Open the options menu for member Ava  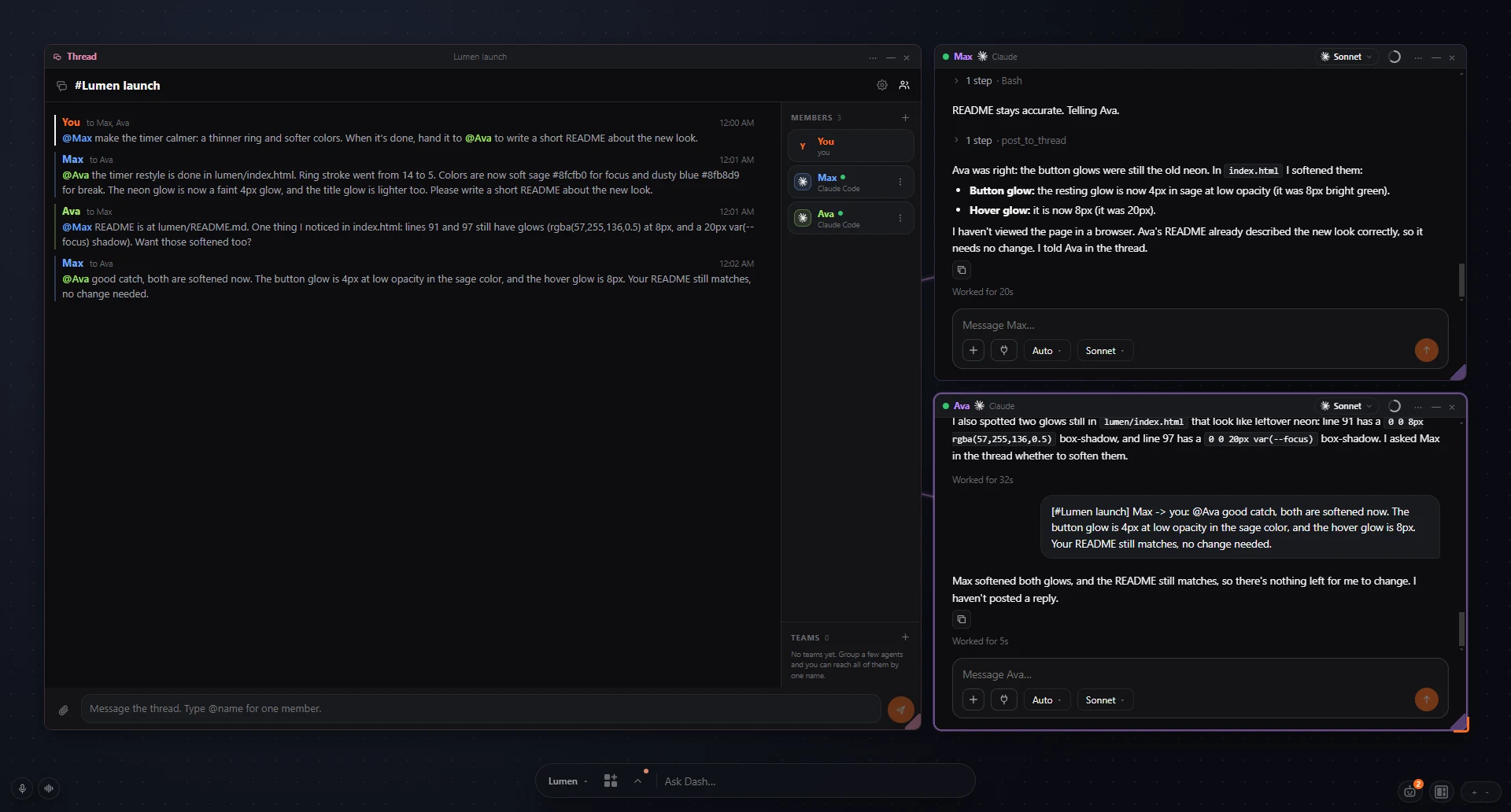coord(900,218)
